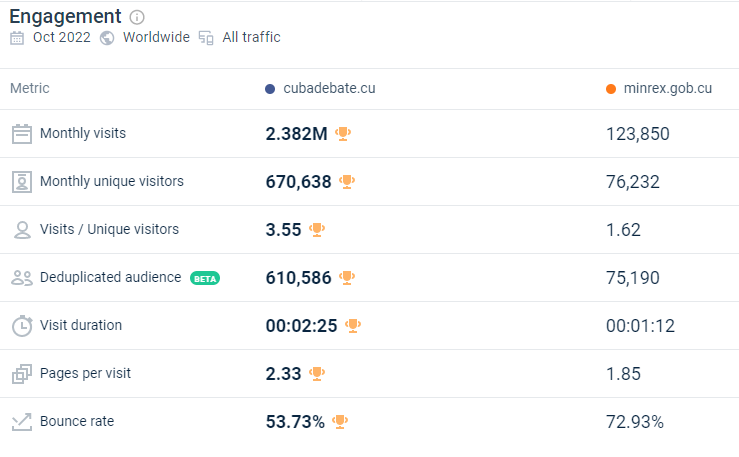Open the cubadebate.cu column header
Screen dimensions: 739x457
[x=329, y=89]
